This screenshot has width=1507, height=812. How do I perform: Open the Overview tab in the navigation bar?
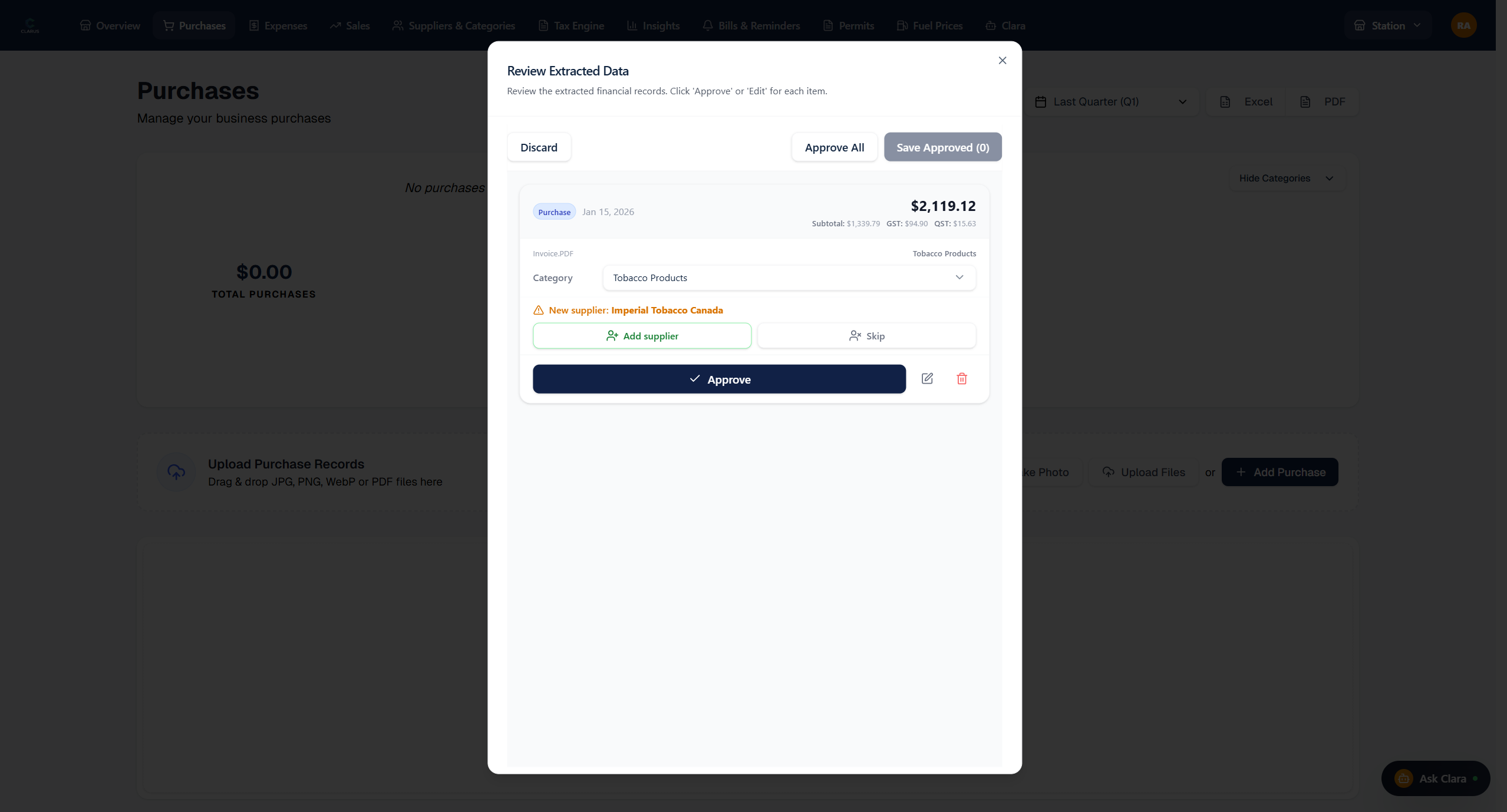(110, 26)
